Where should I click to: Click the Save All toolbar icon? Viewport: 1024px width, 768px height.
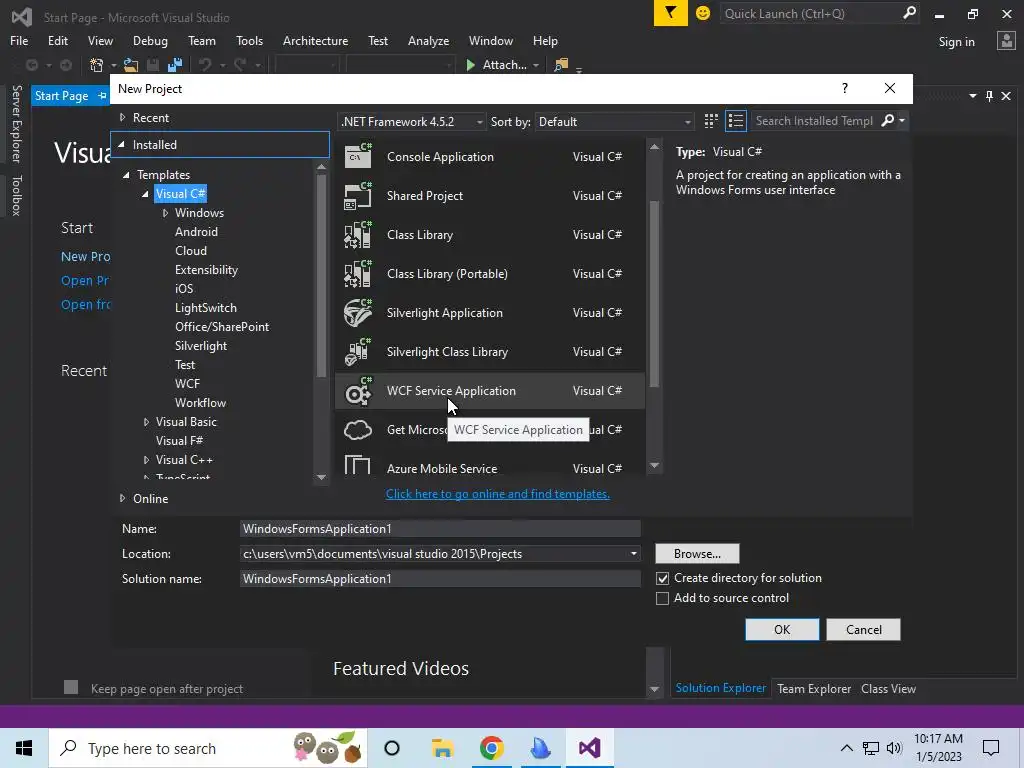174,65
